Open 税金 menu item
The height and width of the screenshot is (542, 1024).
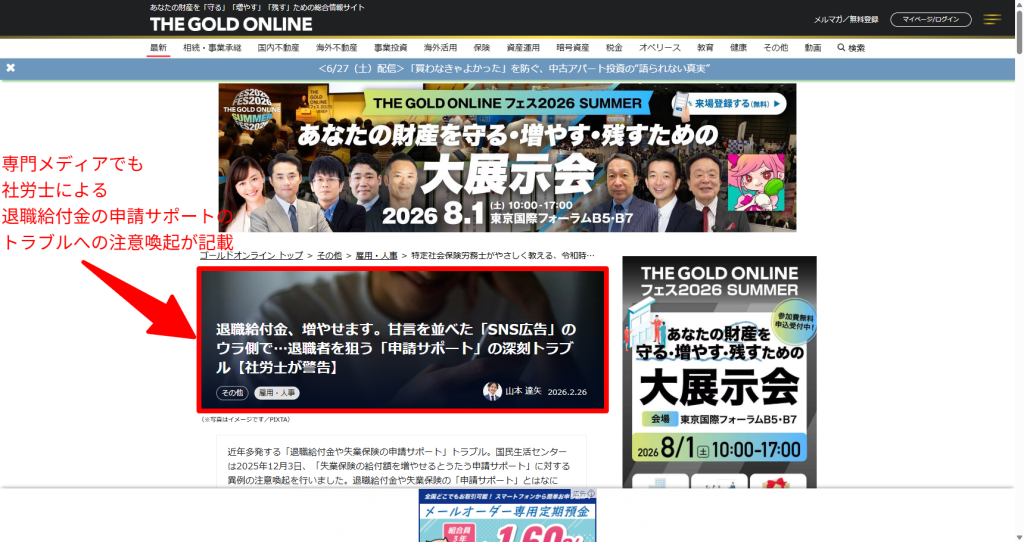[x=614, y=48]
